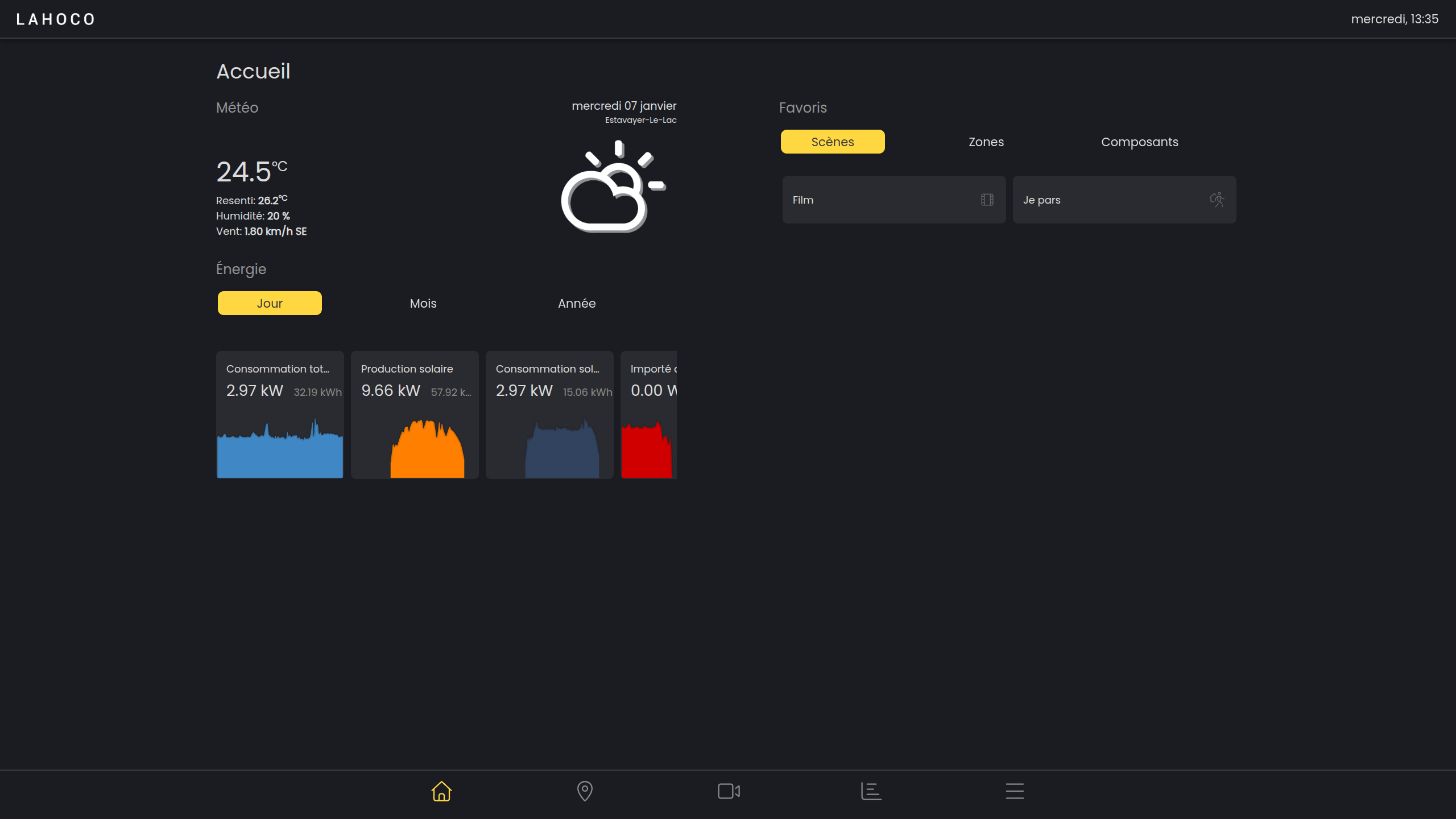Screen dimensions: 1456x819
Task: Switch energy view to Mois
Action: pyautogui.click(x=423, y=303)
